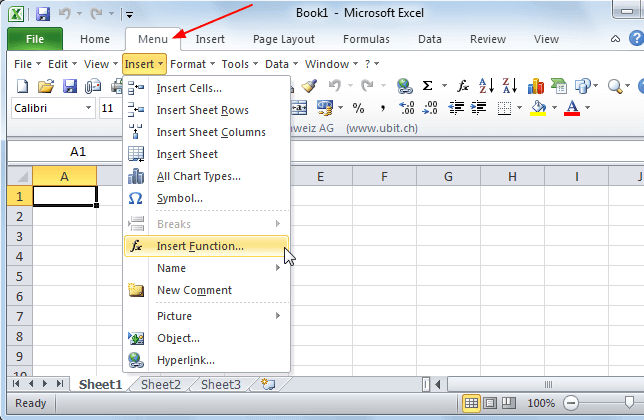Choose Insert Cells from the menu
Image resolution: width=644 pixels, height=420 pixels.
pos(206,88)
